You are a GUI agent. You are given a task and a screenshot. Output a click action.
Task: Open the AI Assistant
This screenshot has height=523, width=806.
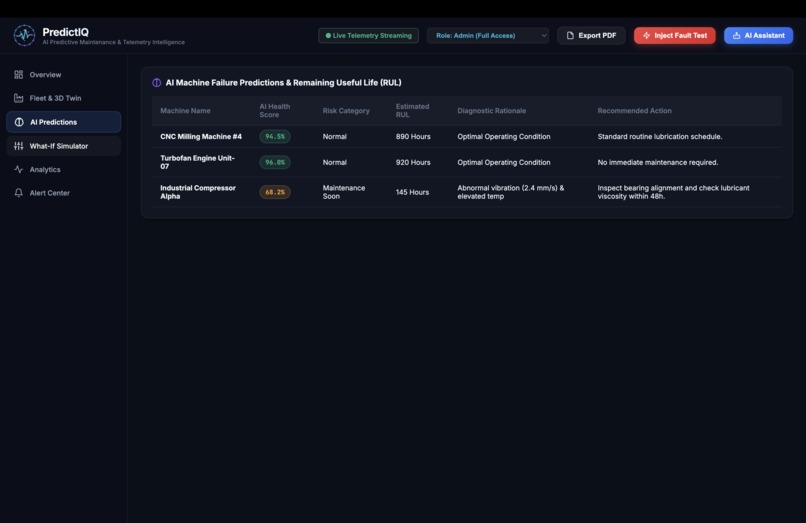pyautogui.click(x=758, y=35)
